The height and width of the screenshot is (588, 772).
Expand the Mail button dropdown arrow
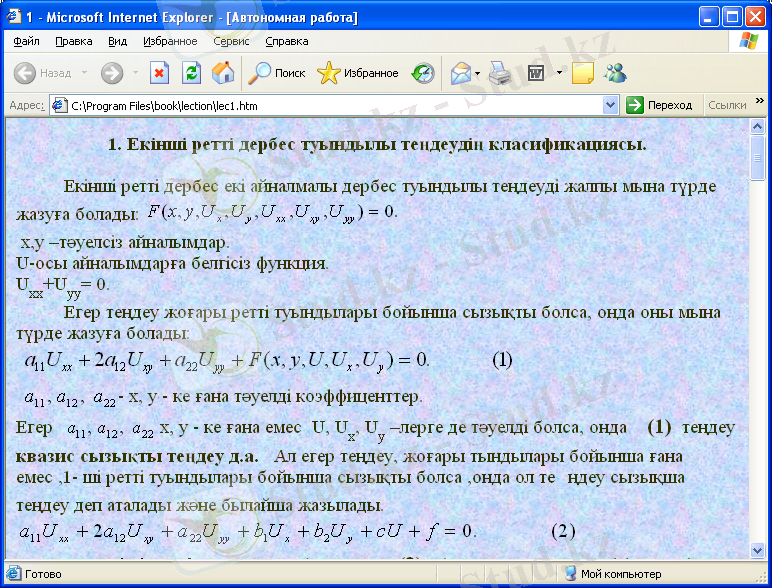point(478,73)
